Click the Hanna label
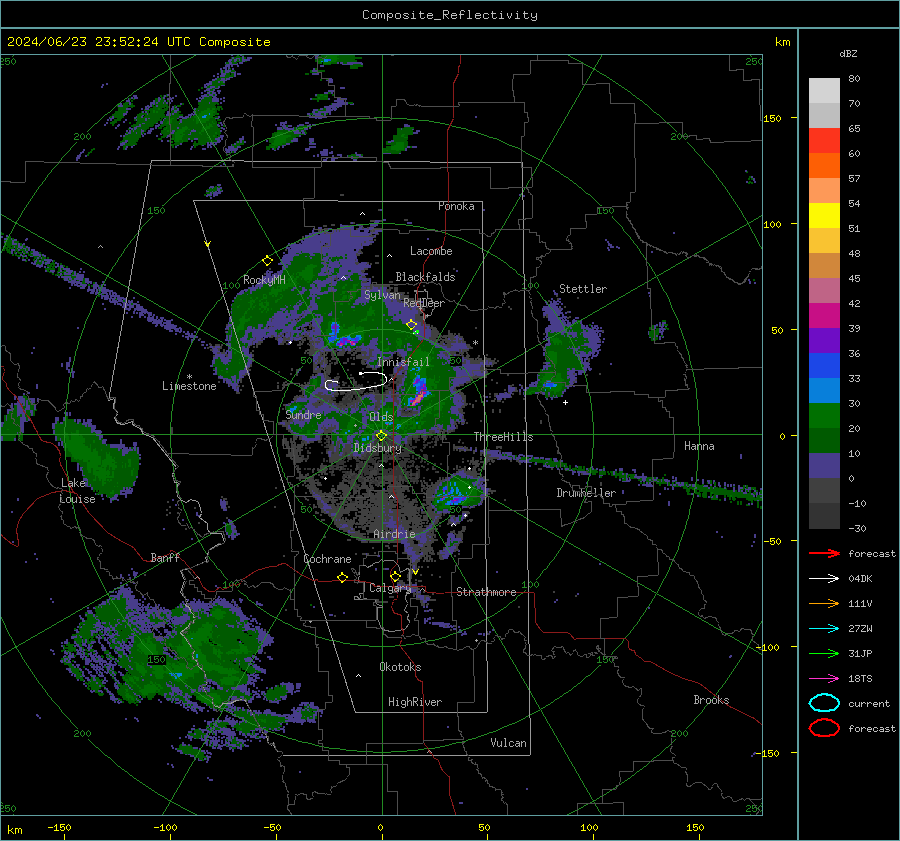 [x=699, y=446]
